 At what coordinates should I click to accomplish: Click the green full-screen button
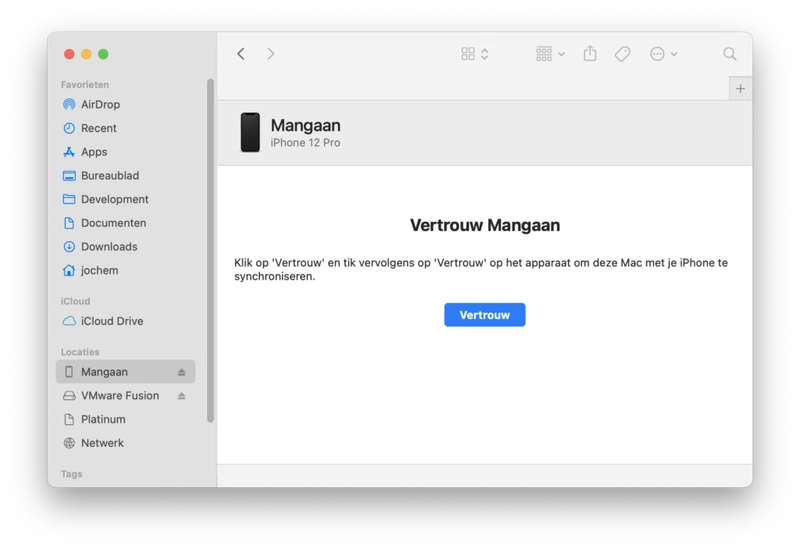pos(103,54)
